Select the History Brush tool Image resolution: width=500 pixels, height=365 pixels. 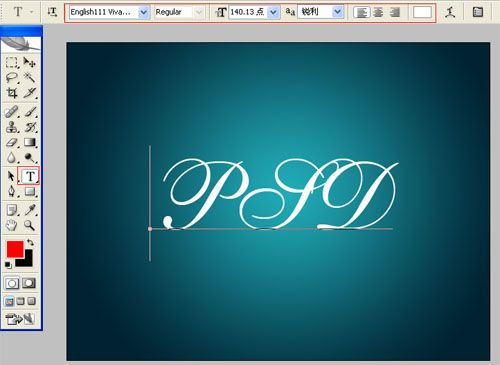(x=30, y=127)
